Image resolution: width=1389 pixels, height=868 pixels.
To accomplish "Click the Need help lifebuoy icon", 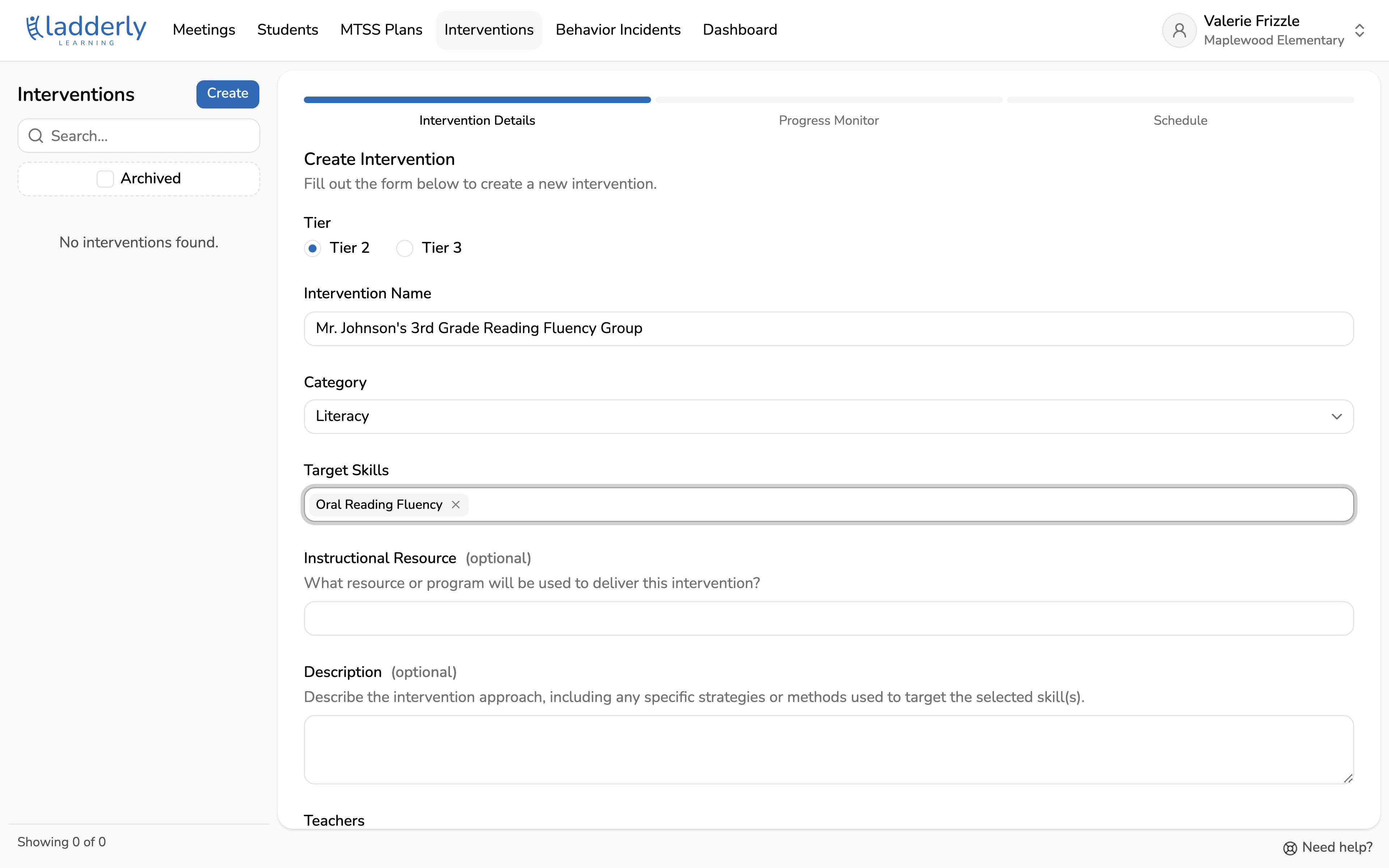I will click(1290, 848).
